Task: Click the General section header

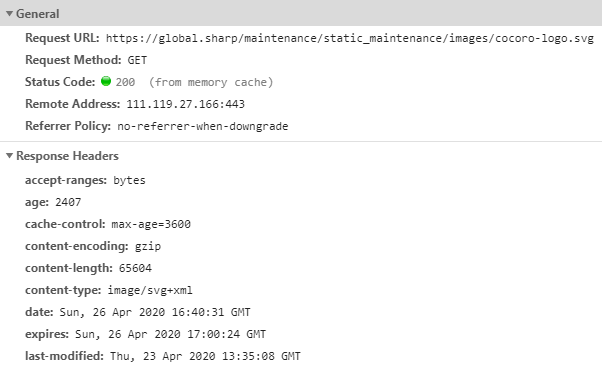Action: pyautogui.click(x=301, y=13)
